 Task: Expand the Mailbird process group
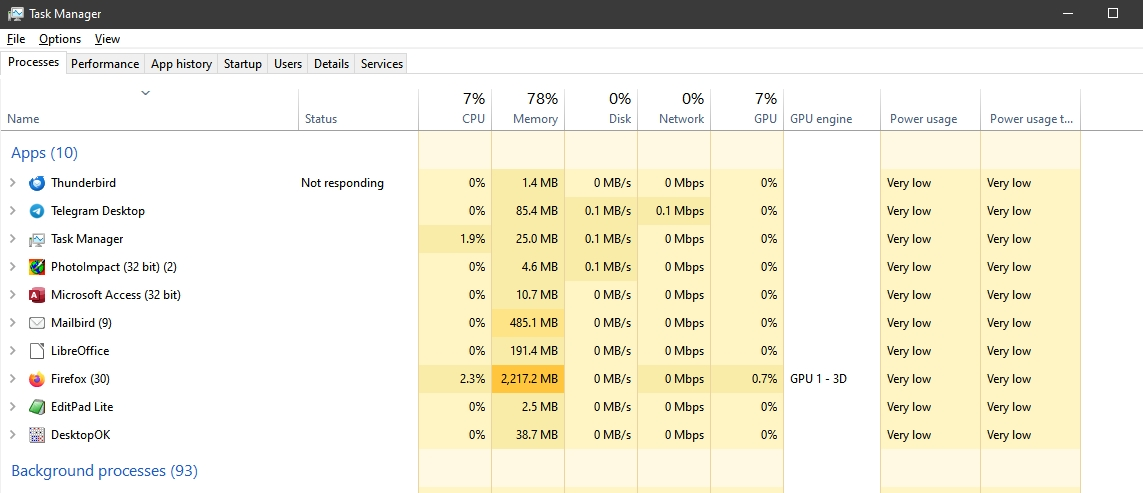(x=12, y=323)
